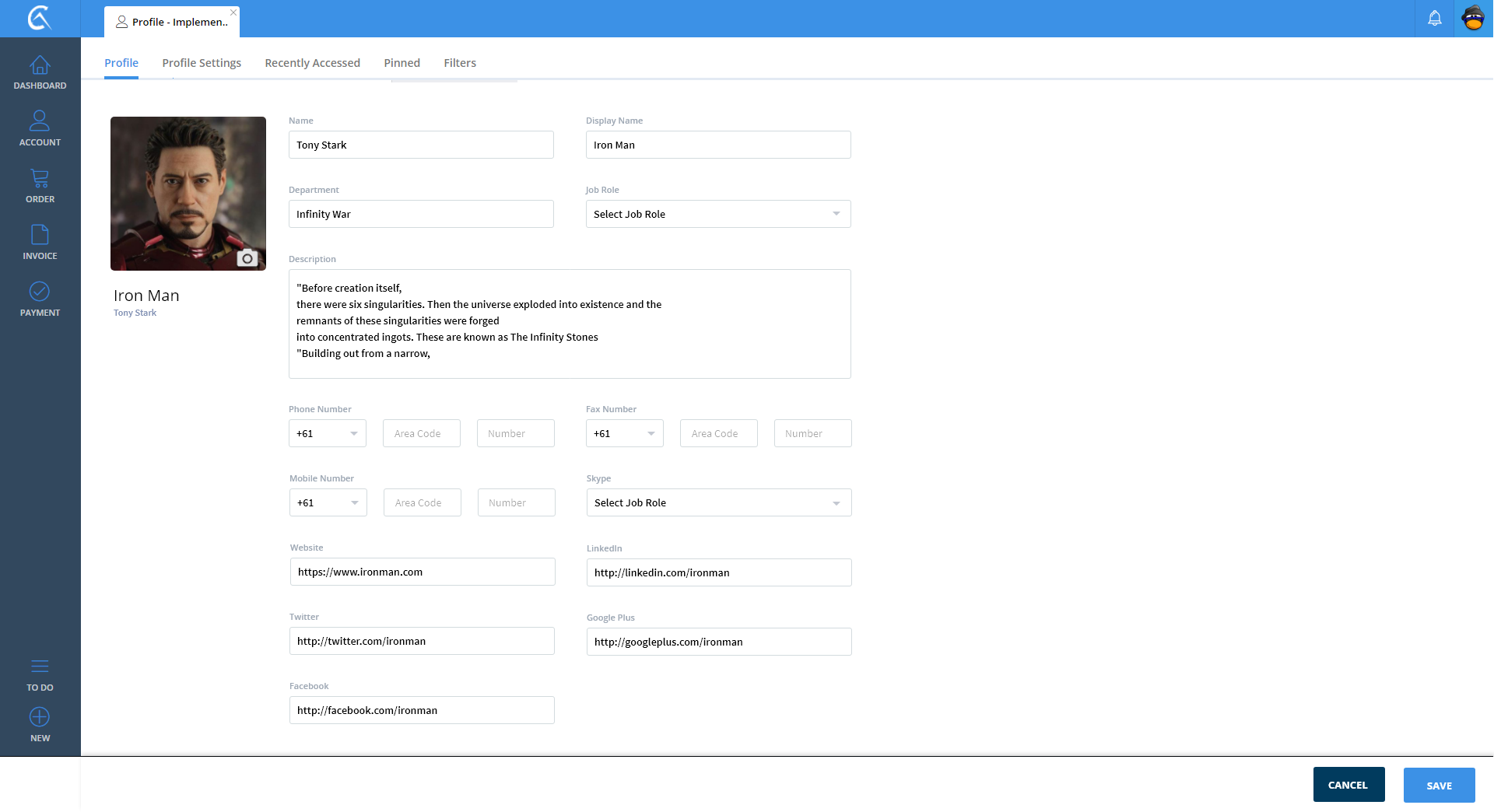Viewport: 1494px width, 812px height.
Task: Close the Profile tab
Action: click(233, 12)
